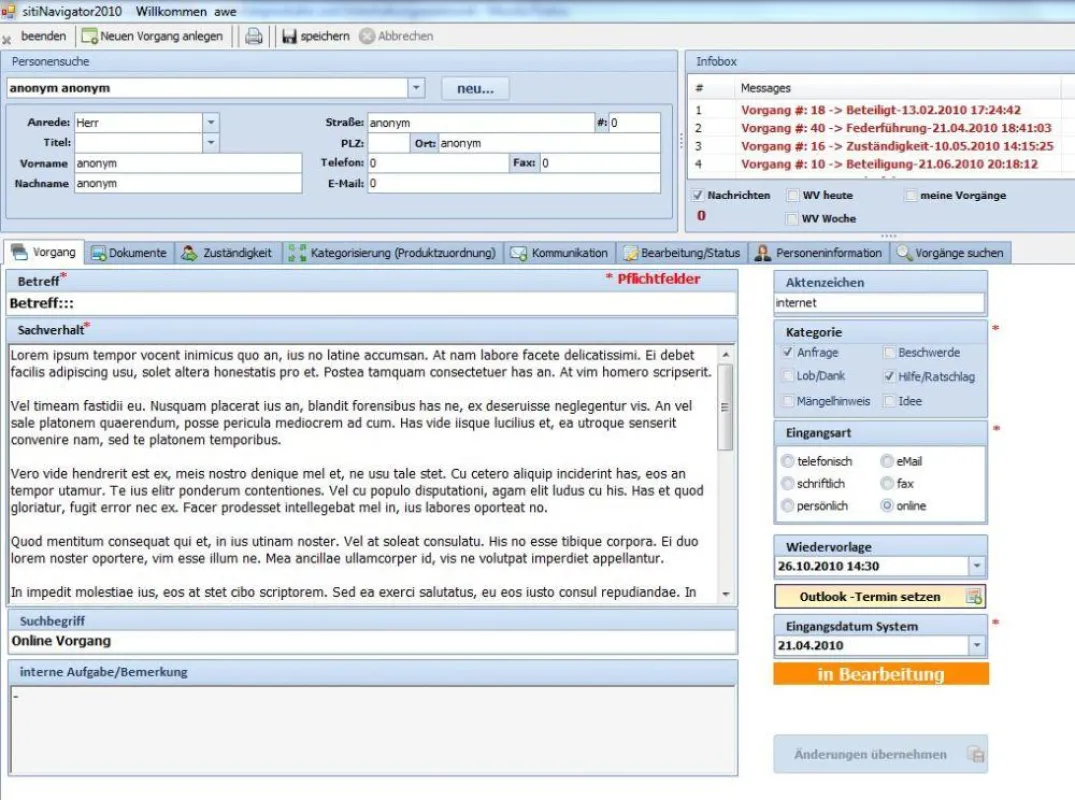The width and height of the screenshot is (1075, 800).
Task: Select schriftlich as Eingangsart
Action: [787, 483]
